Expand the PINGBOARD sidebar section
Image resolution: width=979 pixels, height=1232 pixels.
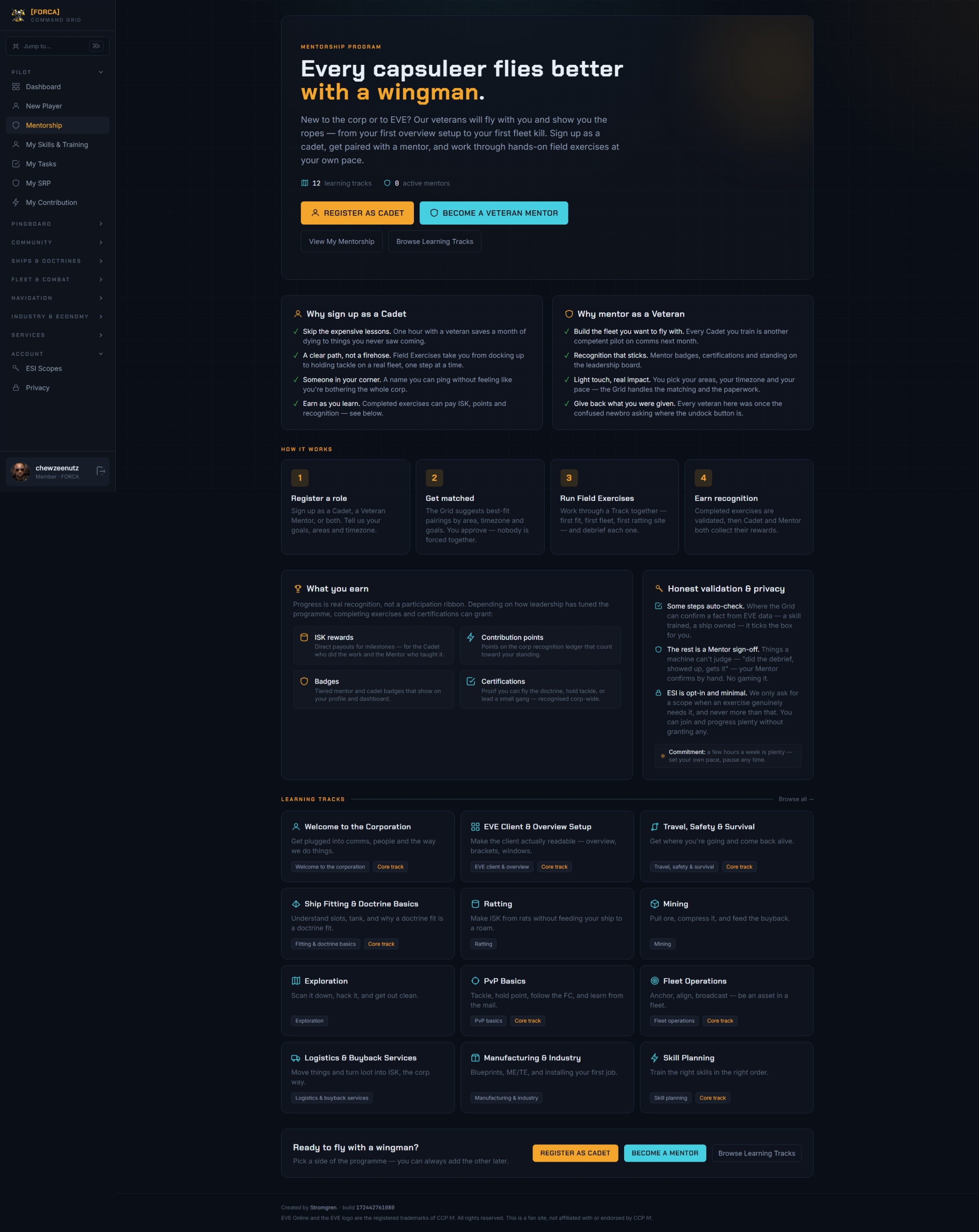pyautogui.click(x=58, y=224)
